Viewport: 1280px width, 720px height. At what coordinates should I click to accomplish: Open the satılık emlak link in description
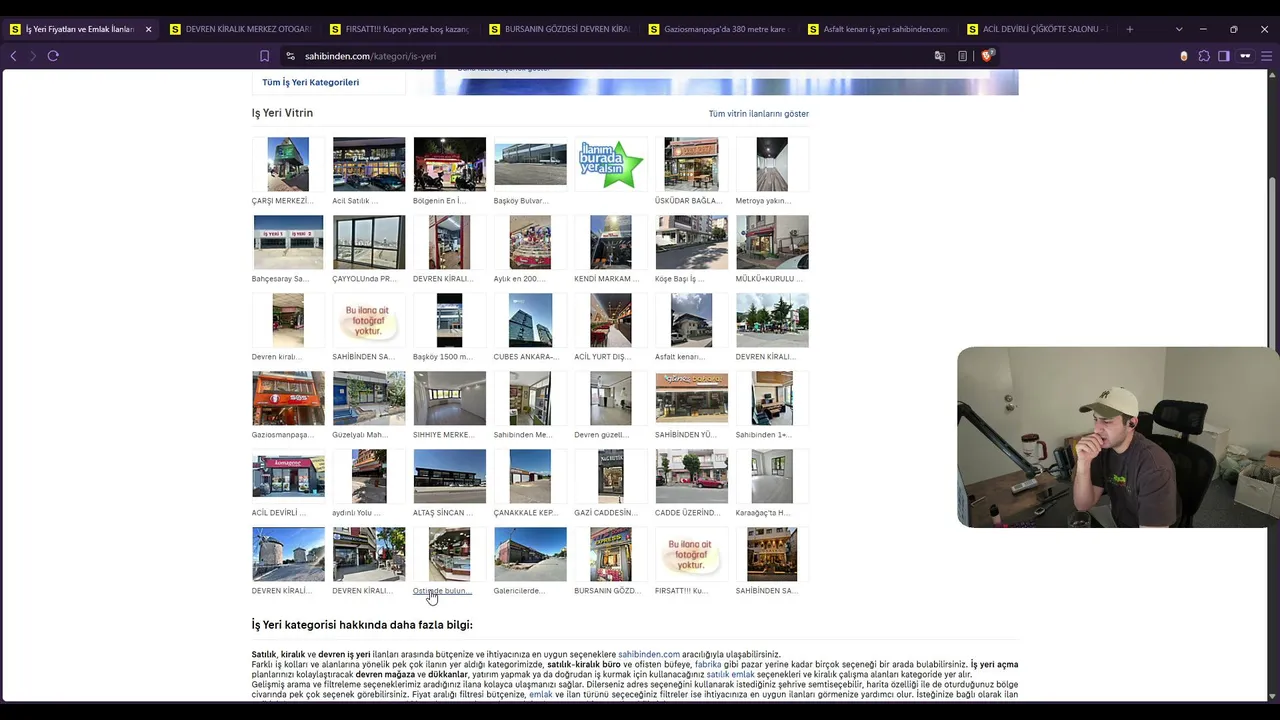pos(731,675)
